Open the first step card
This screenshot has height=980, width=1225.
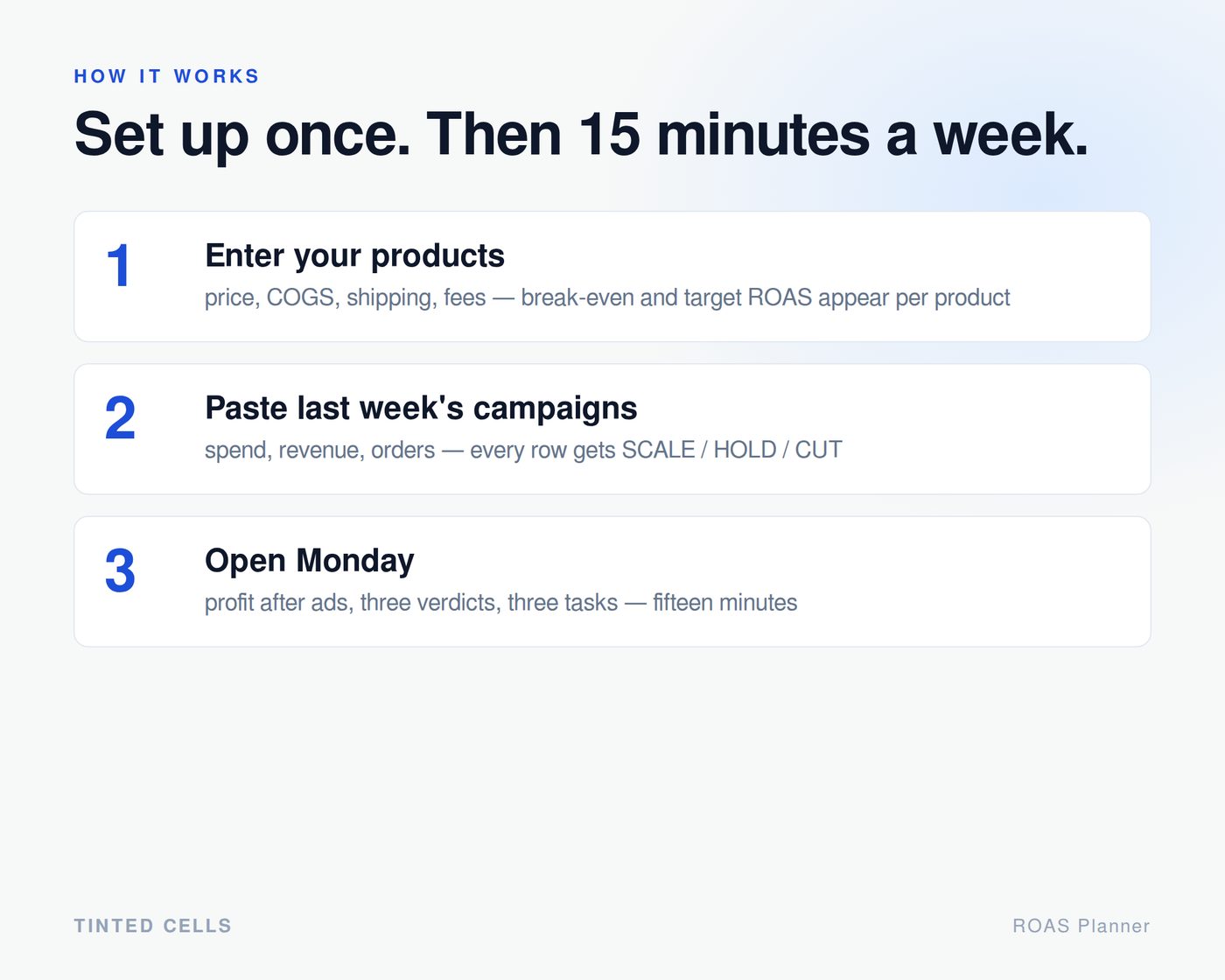click(612, 276)
